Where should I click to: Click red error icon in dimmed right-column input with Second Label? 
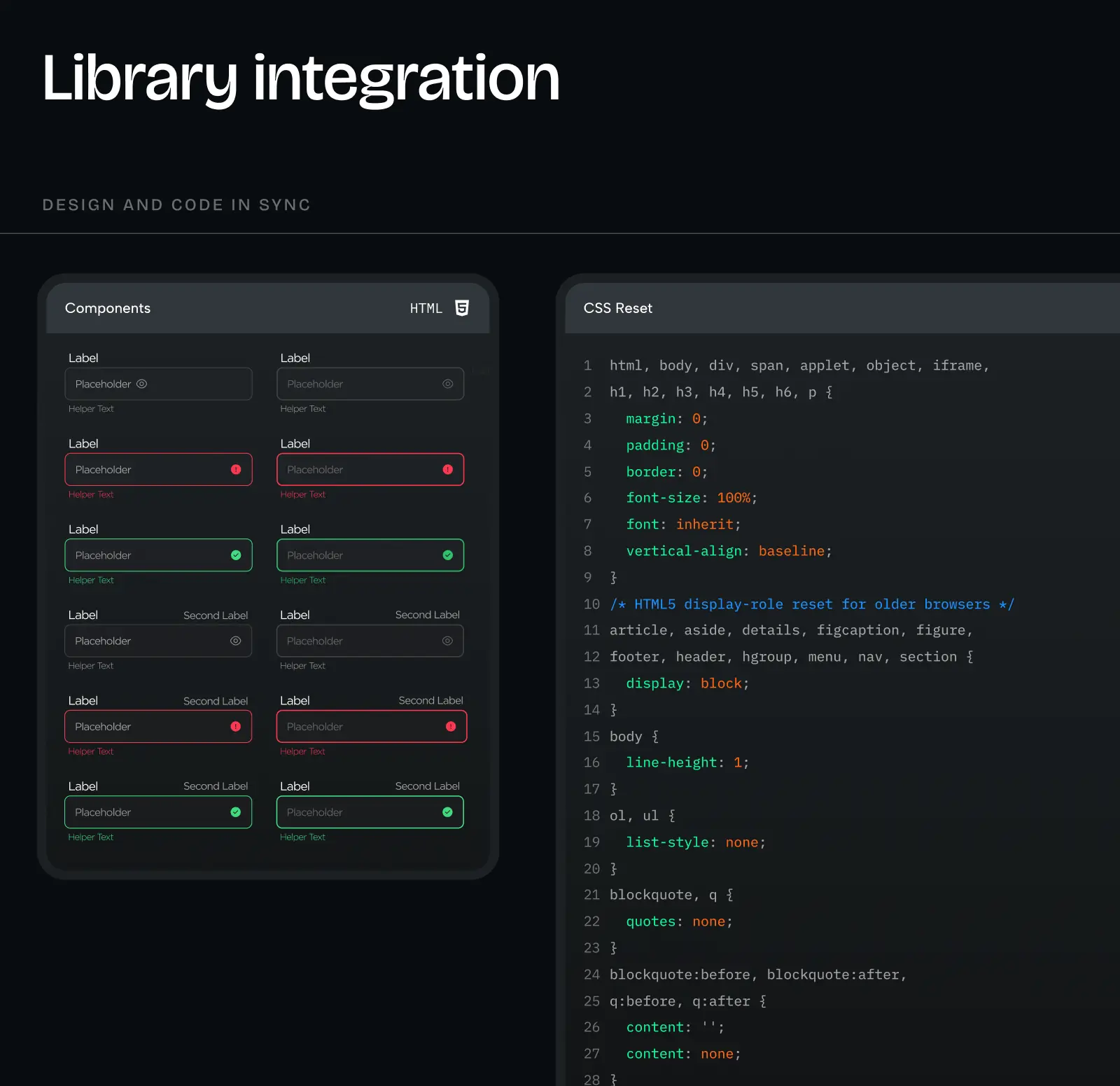451,726
